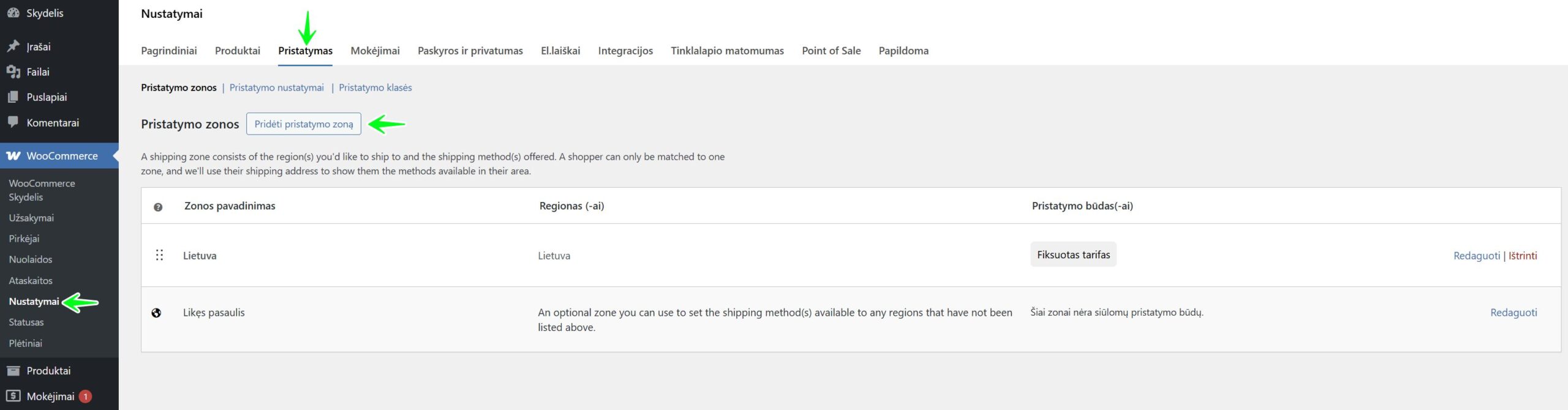Click the Įrašai pushpin icon
This screenshot has width=1568, height=410.
[x=13, y=47]
